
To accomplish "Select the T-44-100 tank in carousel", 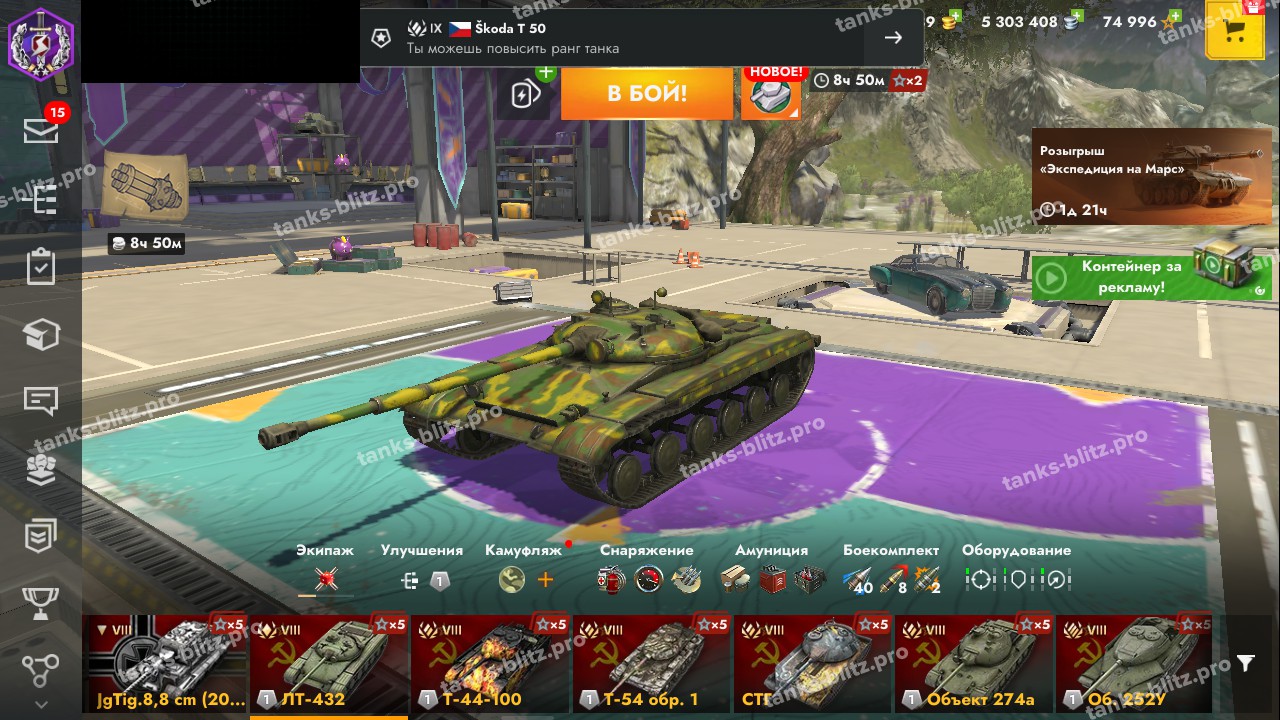I will tap(490, 663).
